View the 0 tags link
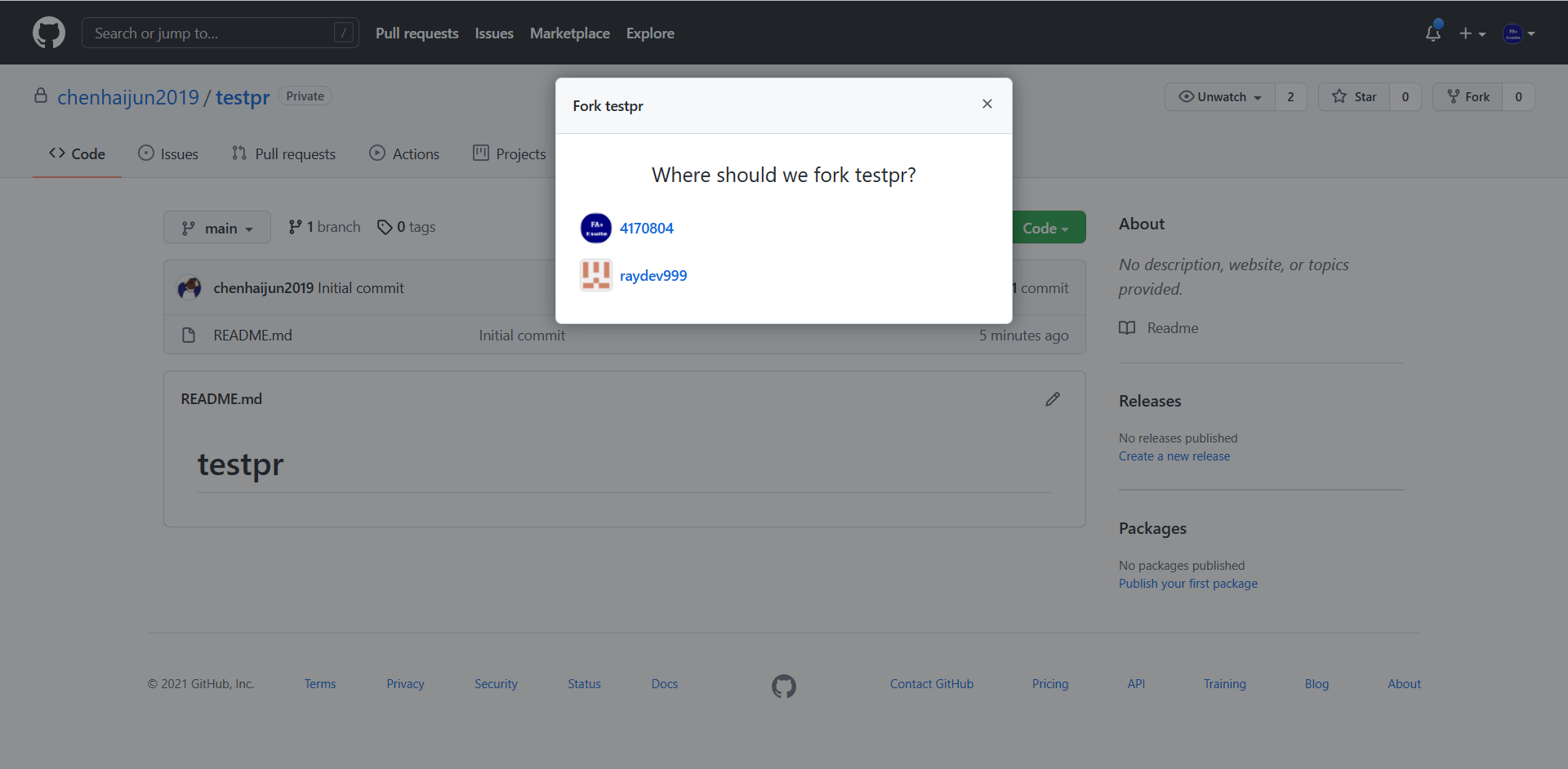This screenshot has height=769, width=1568. tap(407, 227)
